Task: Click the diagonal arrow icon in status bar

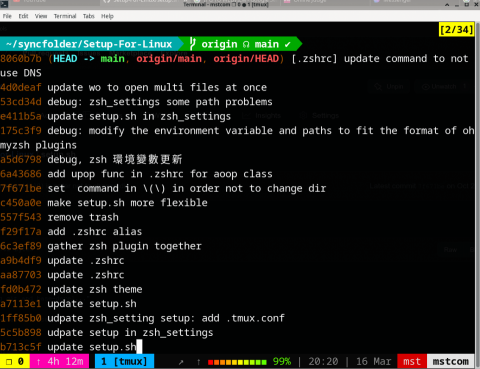Action: [x=181, y=362]
